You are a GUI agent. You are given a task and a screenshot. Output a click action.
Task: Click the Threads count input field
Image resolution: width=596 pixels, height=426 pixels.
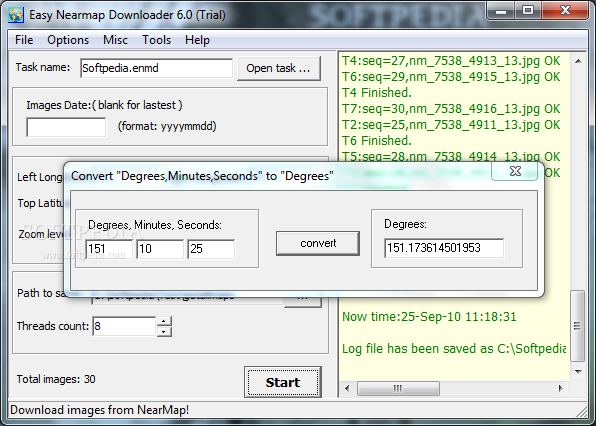[124, 326]
